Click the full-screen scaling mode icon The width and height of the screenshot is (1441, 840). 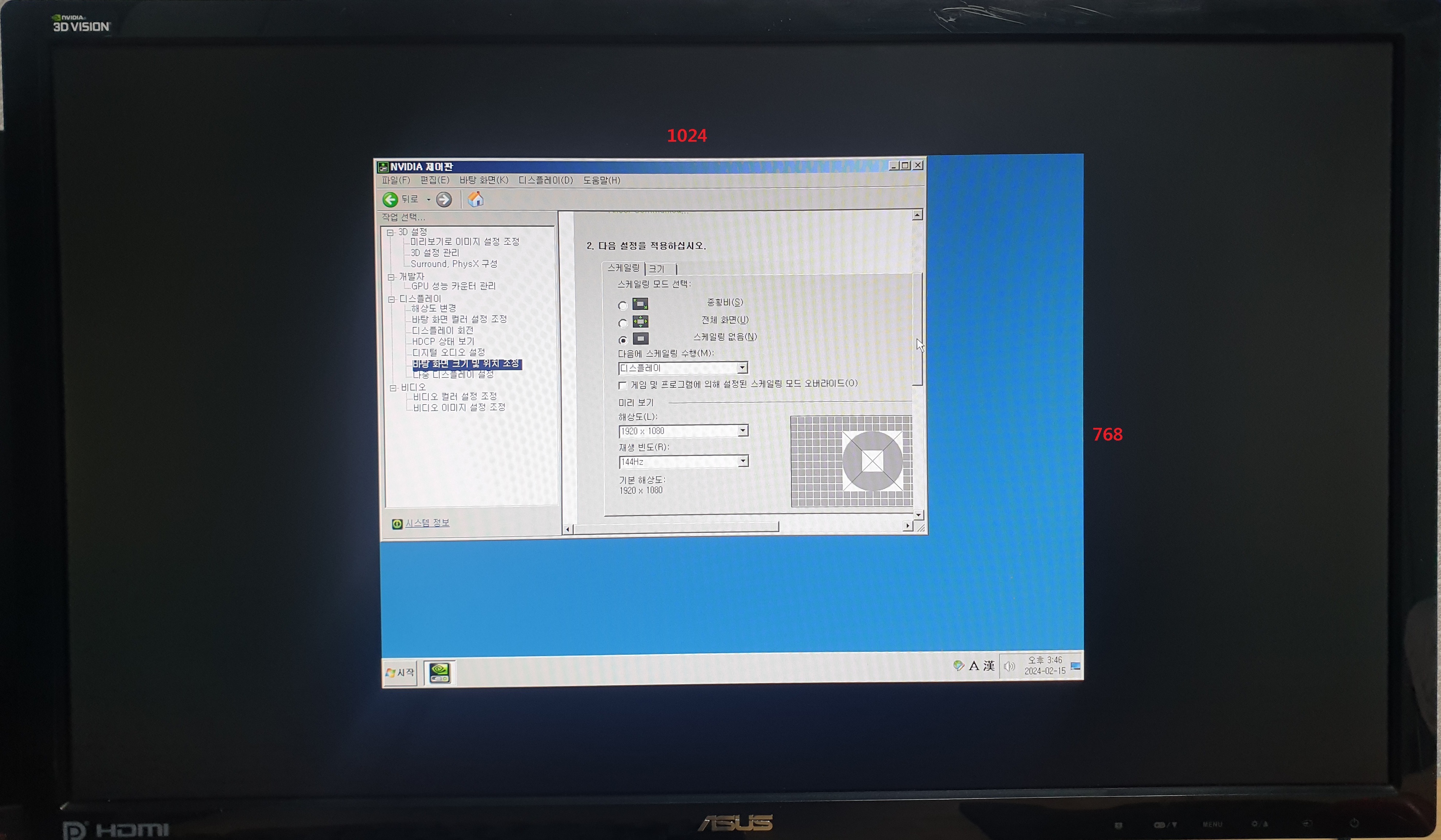tap(640, 321)
